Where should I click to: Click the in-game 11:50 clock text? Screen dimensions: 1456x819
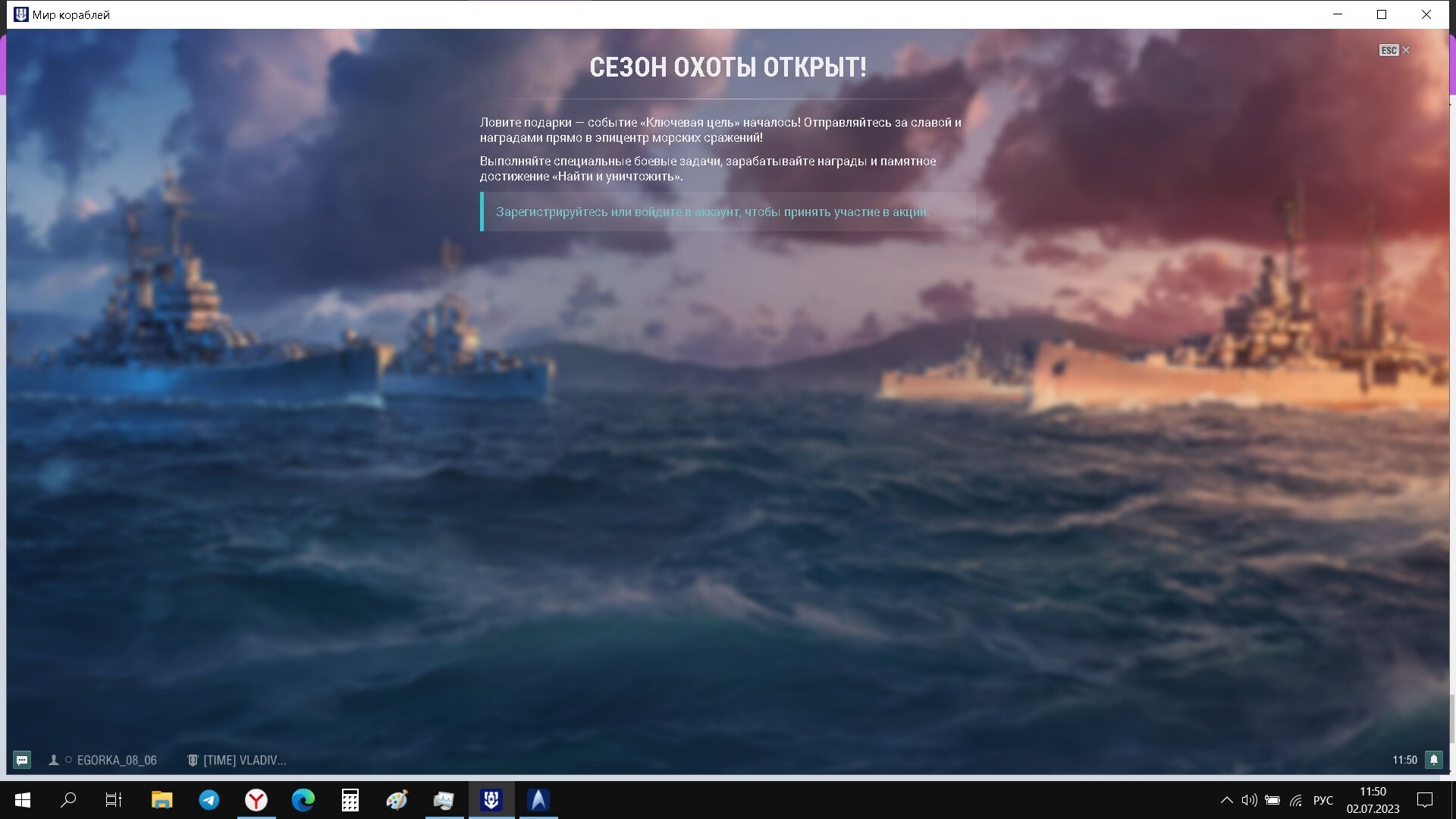[1404, 760]
